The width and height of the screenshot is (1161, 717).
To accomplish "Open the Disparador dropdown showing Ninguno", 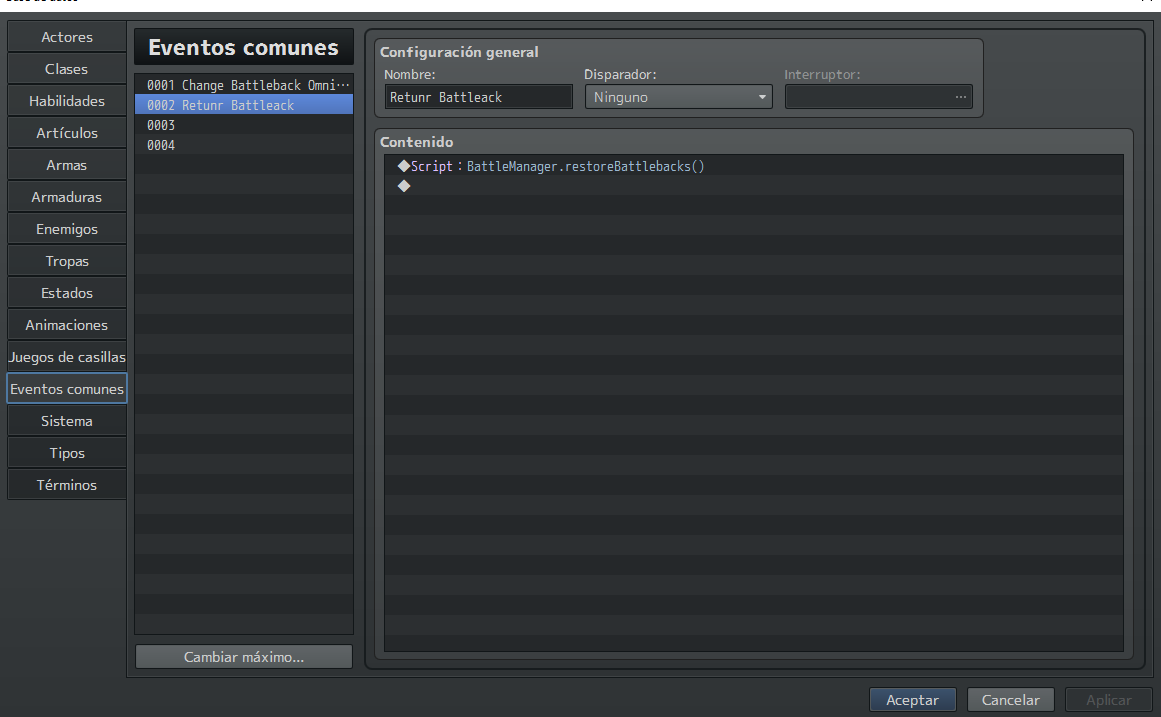I will [678, 97].
